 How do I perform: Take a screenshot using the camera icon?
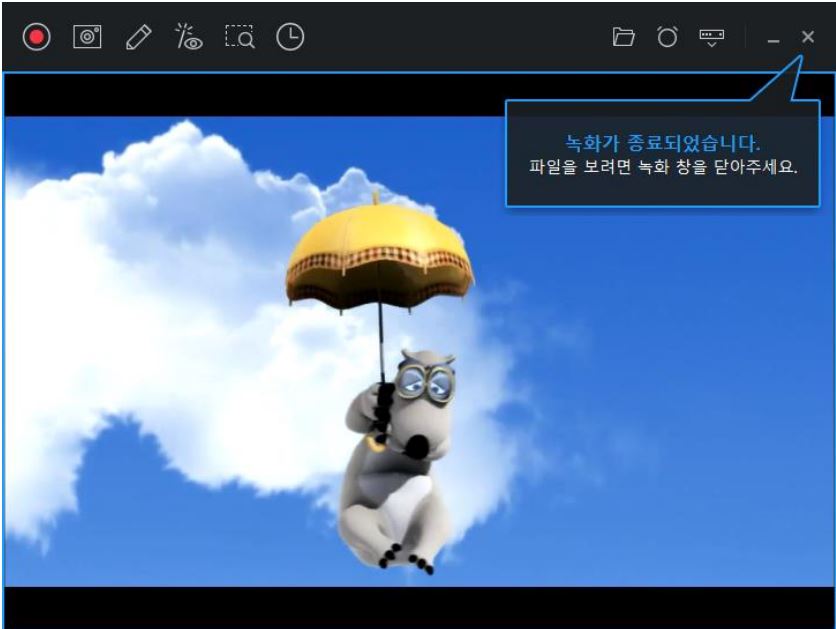pos(88,37)
